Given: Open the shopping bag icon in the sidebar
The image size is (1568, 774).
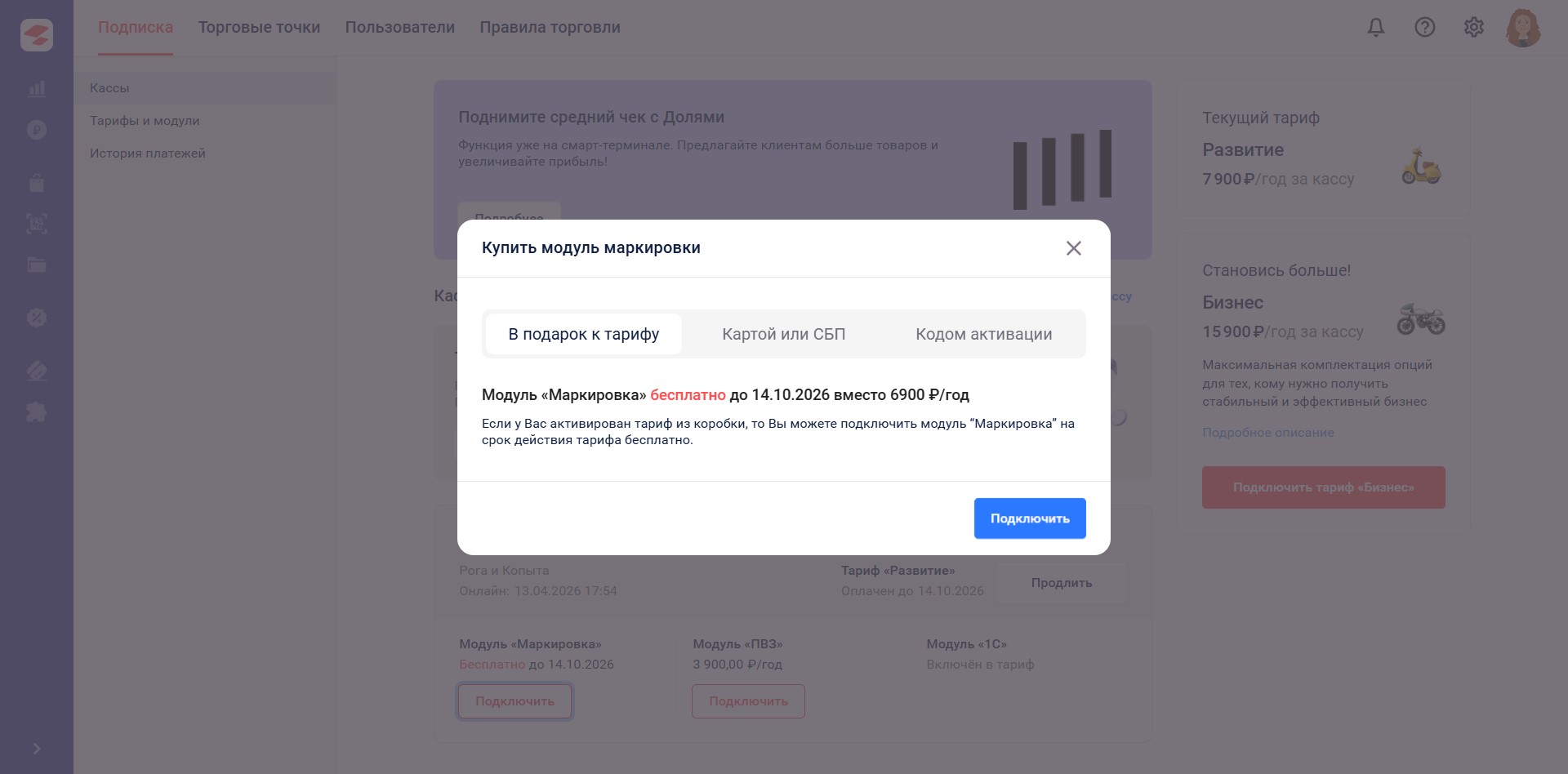Looking at the screenshot, I should click(37, 182).
